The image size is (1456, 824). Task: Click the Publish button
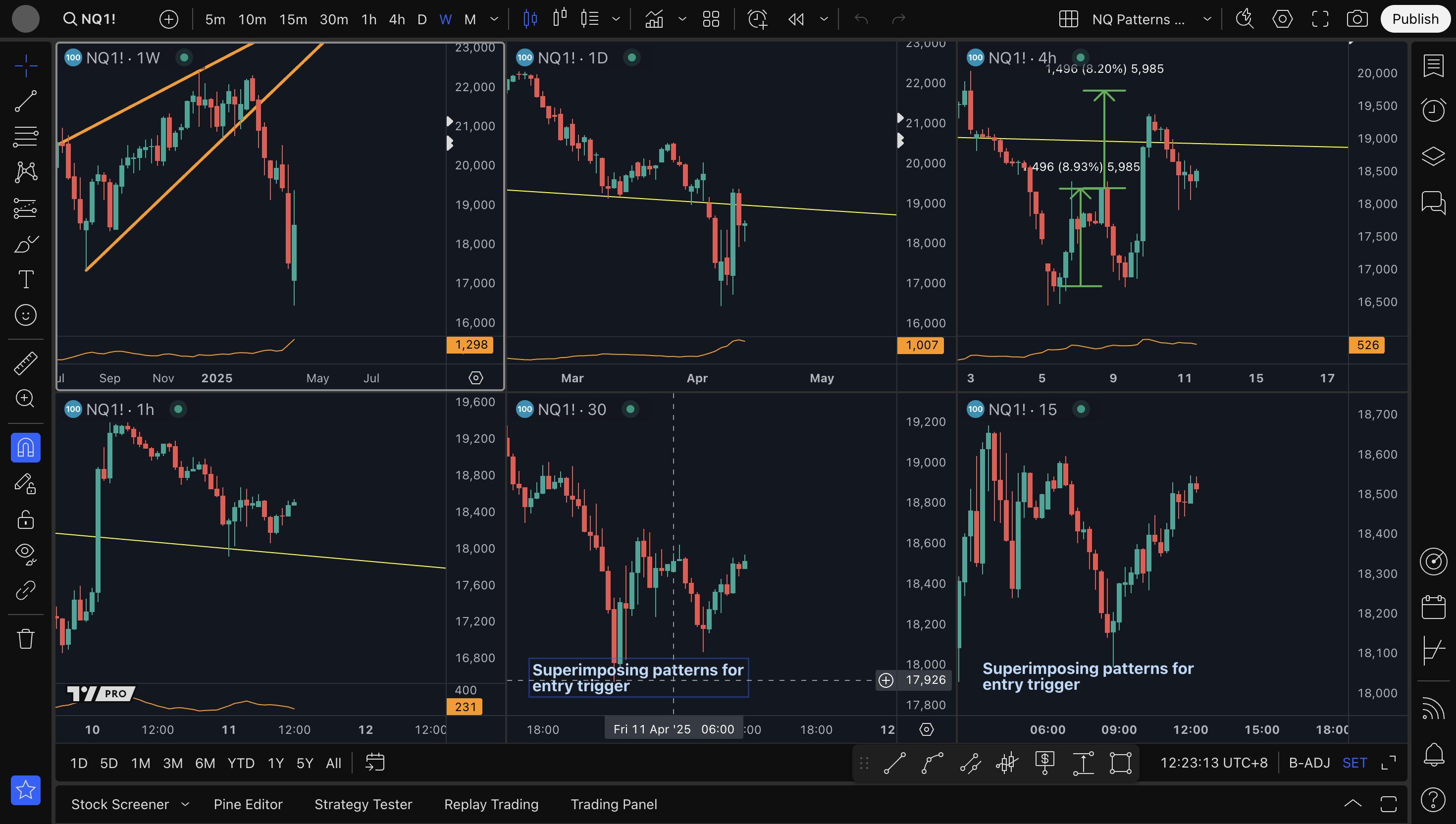tap(1415, 19)
